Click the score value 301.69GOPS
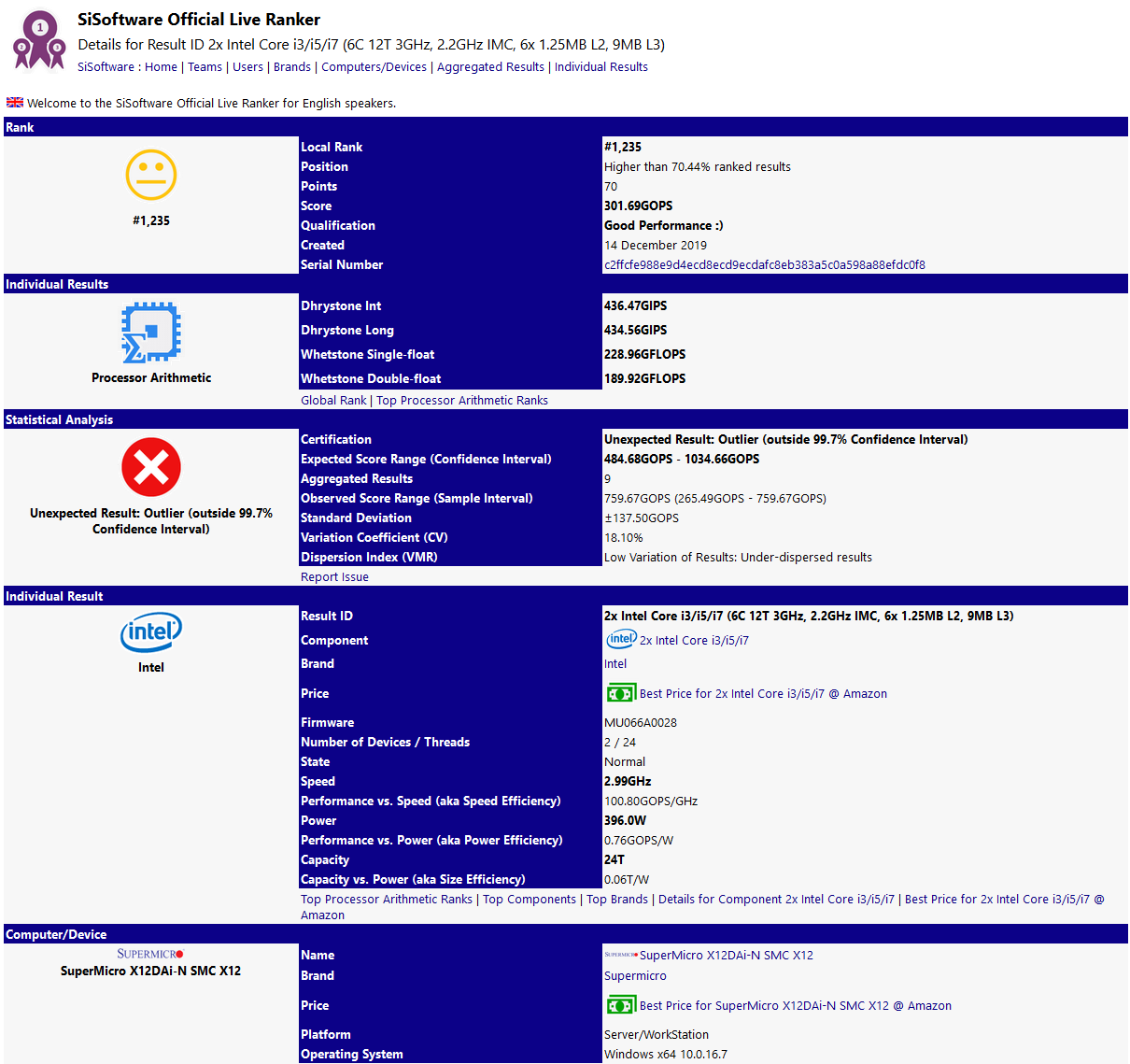 coord(638,206)
